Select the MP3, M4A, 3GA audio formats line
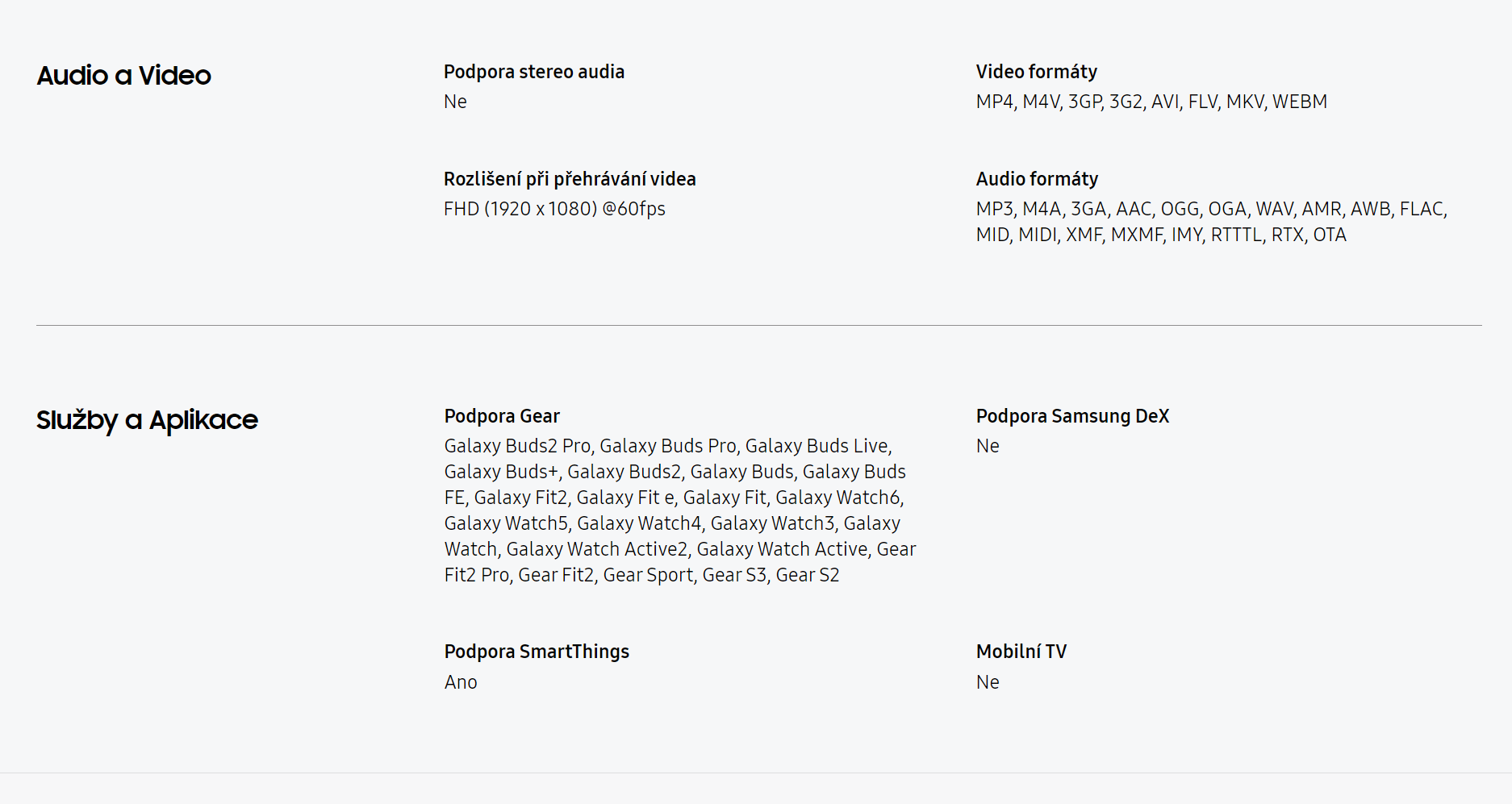The image size is (1512, 804). coord(1212,209)
